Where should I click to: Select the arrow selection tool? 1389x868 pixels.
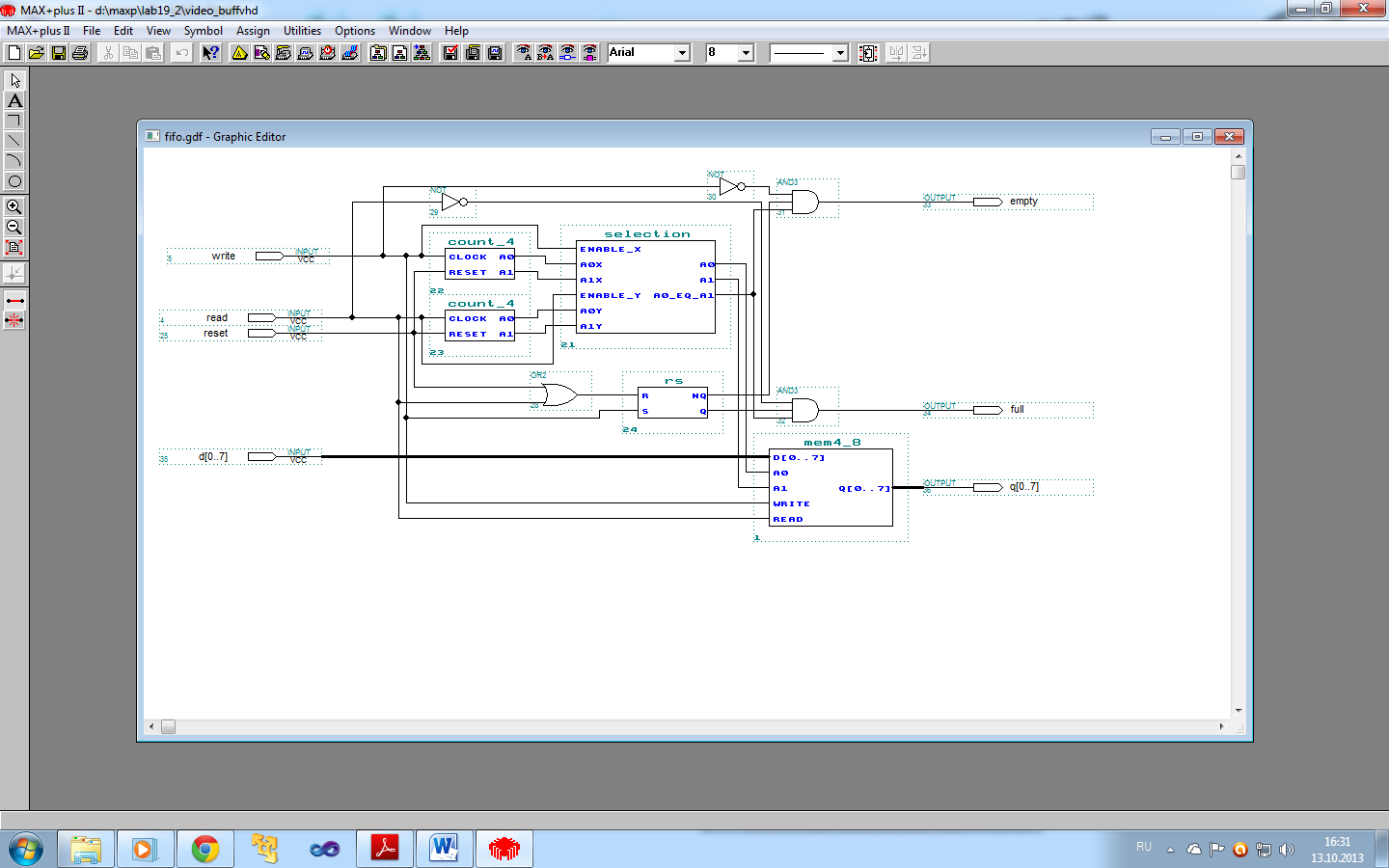(14, 80)
